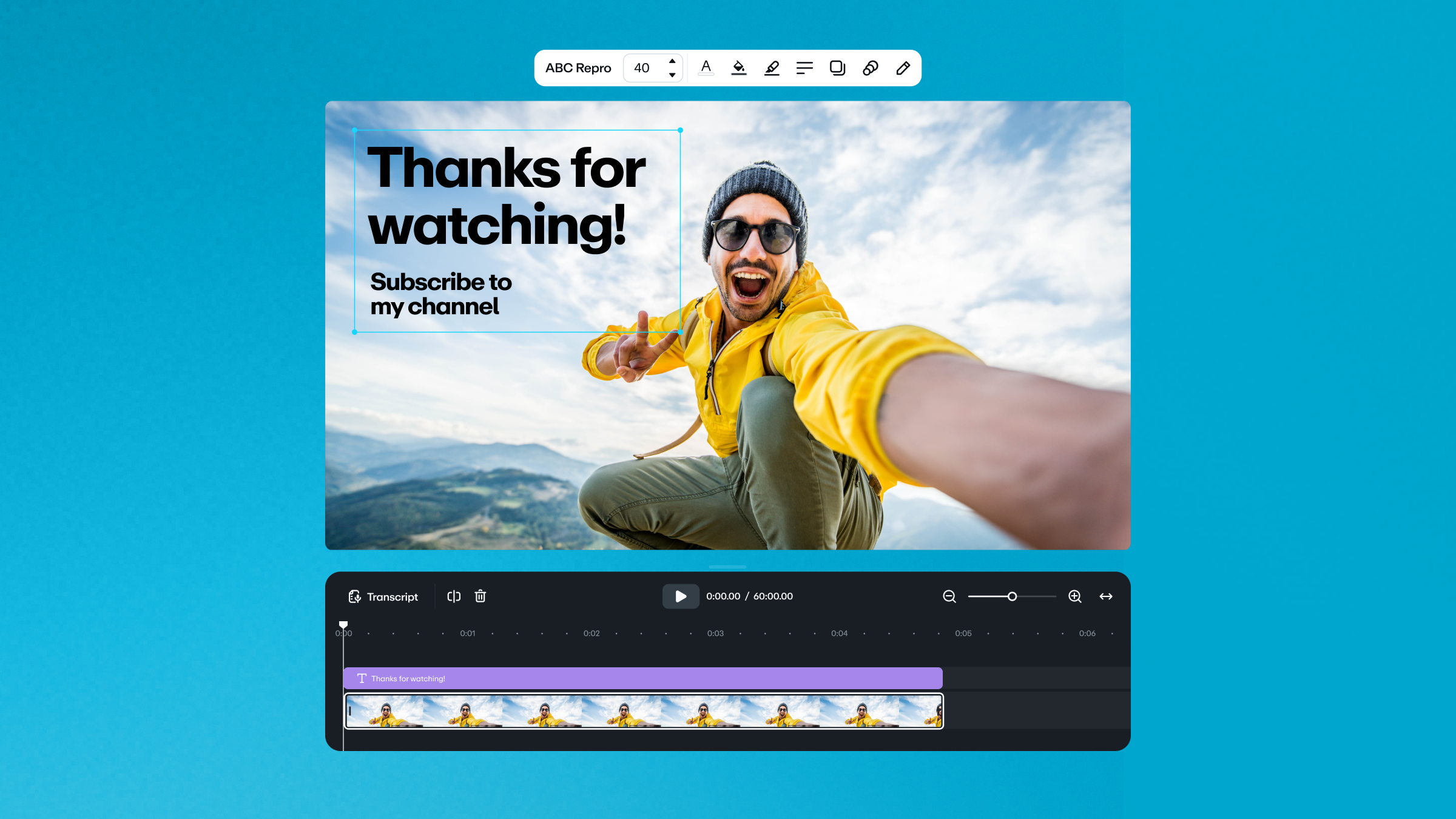Open the fill color bucket tool

pos(738,67)
